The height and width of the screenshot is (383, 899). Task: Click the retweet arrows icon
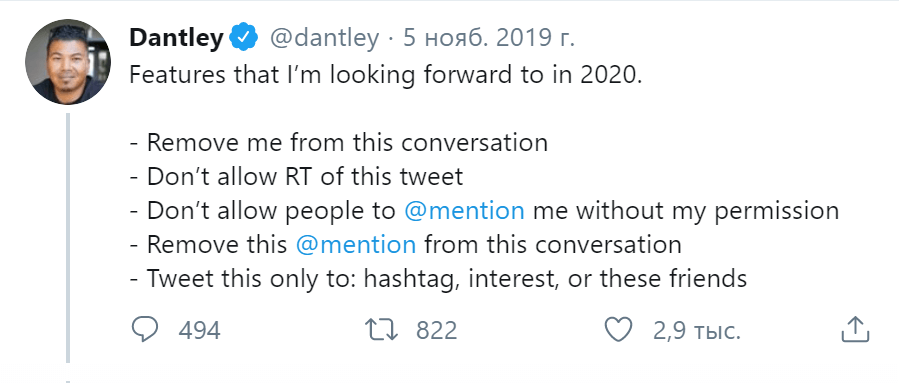381,331
